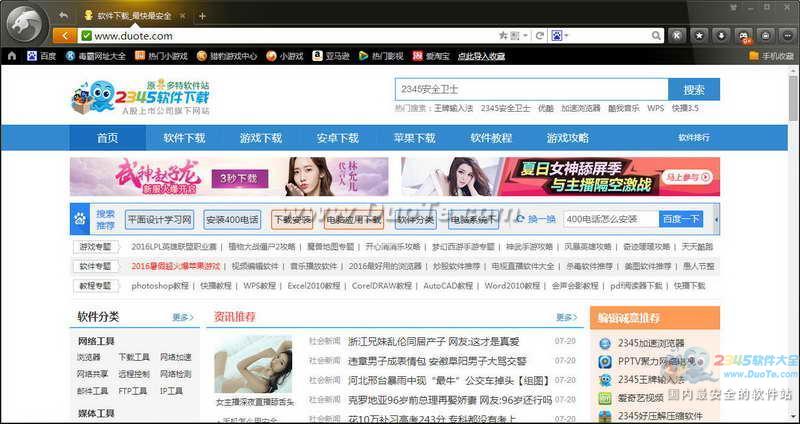Click the 点此导入收藏 link
The width and height of the screenshot is (800, 424).
coord(481,56)
